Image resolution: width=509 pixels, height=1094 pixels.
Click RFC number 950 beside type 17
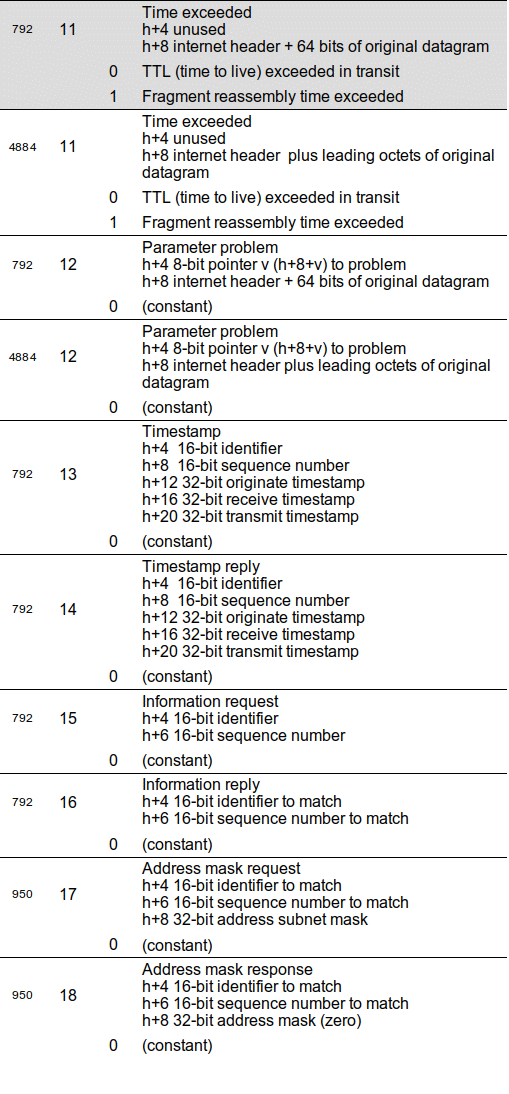tap(22, 894)
